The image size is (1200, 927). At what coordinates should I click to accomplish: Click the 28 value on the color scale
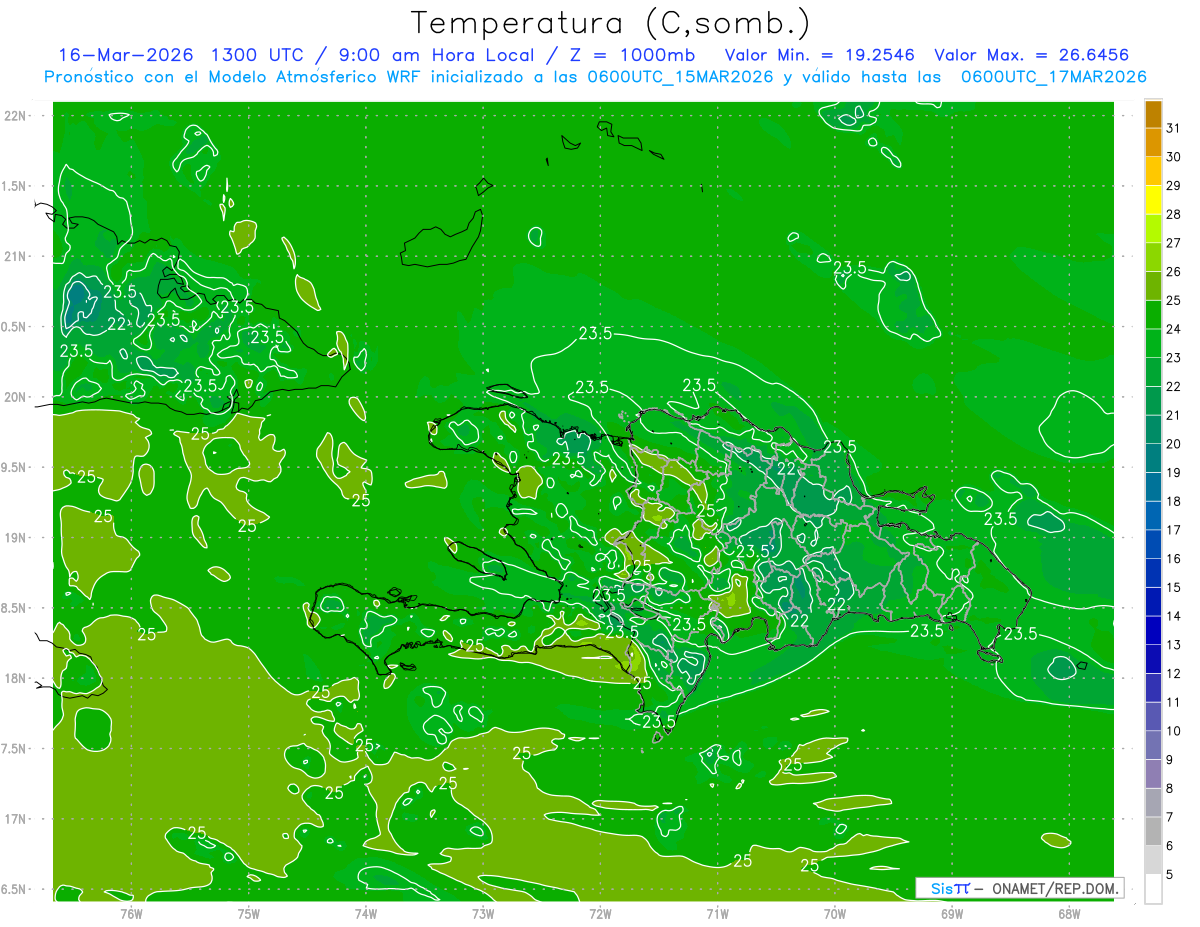[1174, 214]
